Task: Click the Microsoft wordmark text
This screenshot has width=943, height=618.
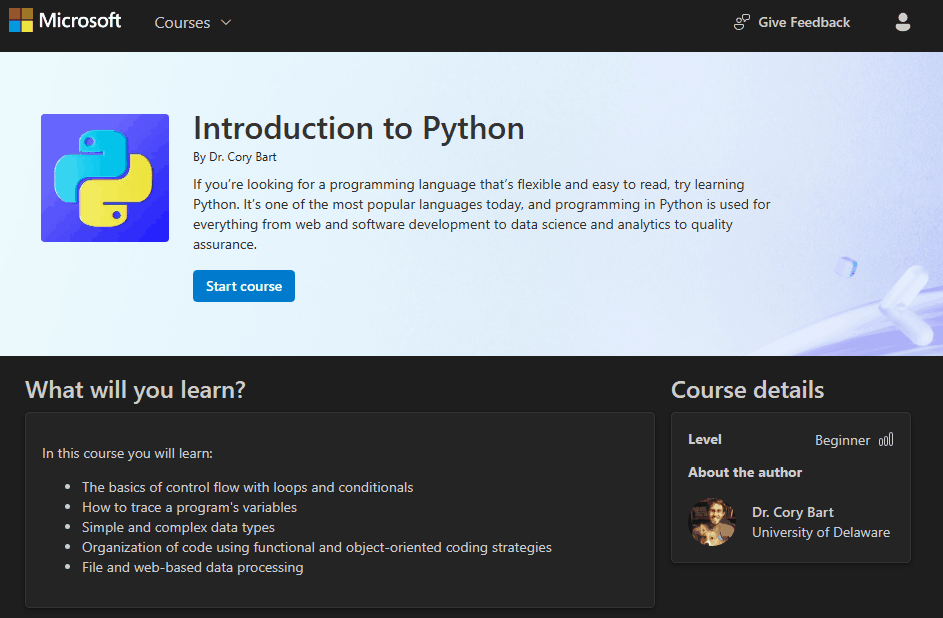Action: (x=80, y=21)
